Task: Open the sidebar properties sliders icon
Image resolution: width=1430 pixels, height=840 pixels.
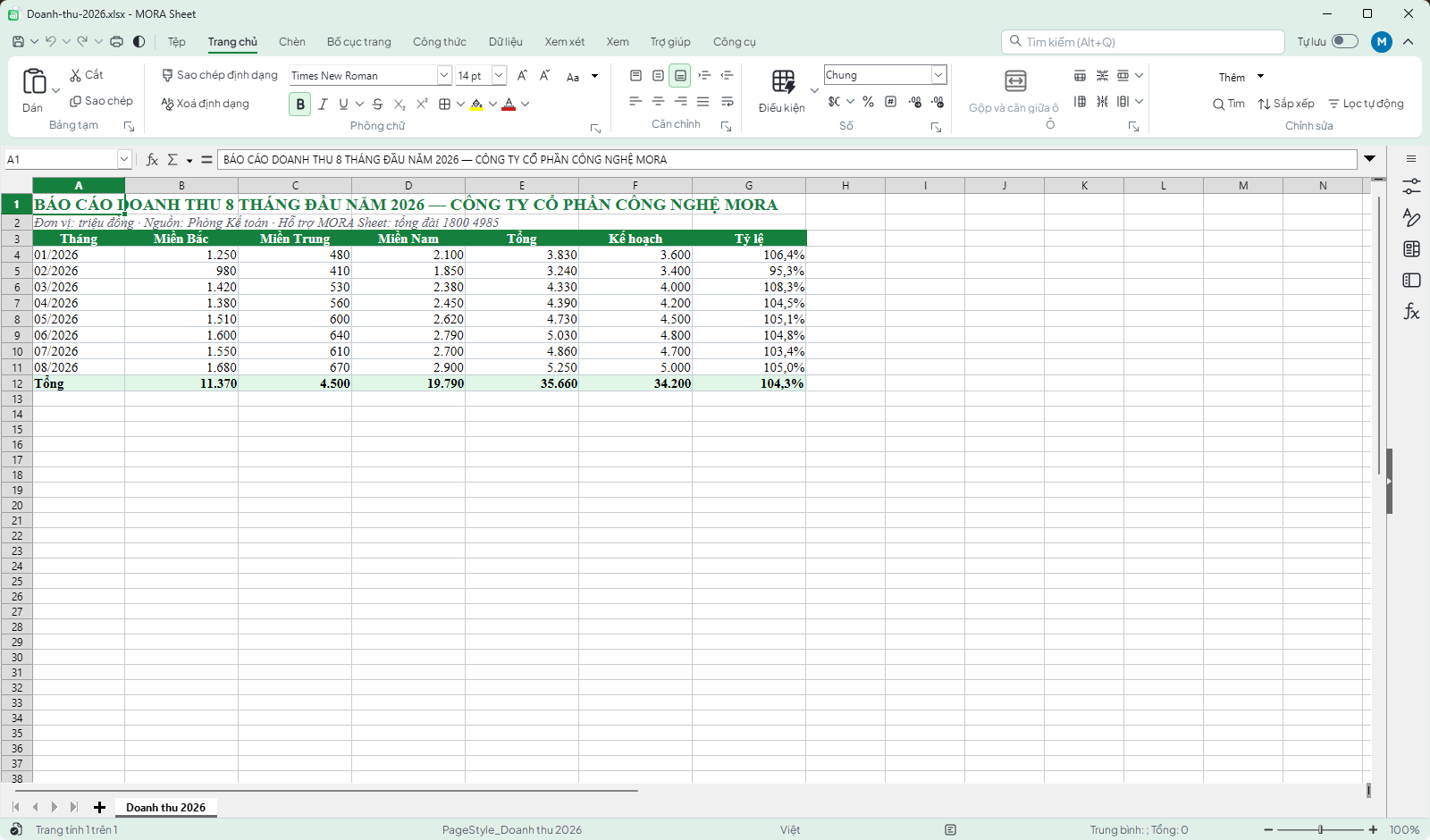Action: pyautogui.click(x=1411, y=187)
